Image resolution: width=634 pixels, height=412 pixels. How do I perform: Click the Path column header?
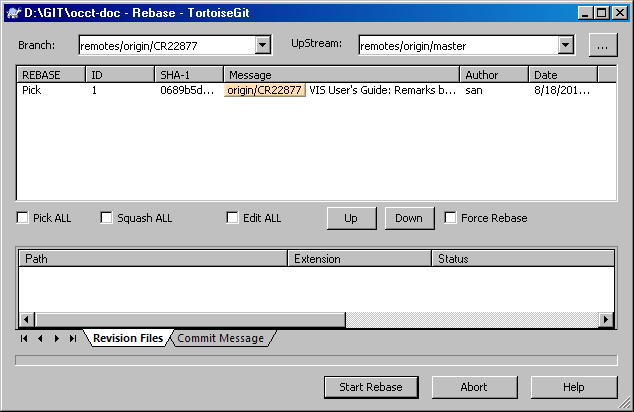(x=153, y=259)
